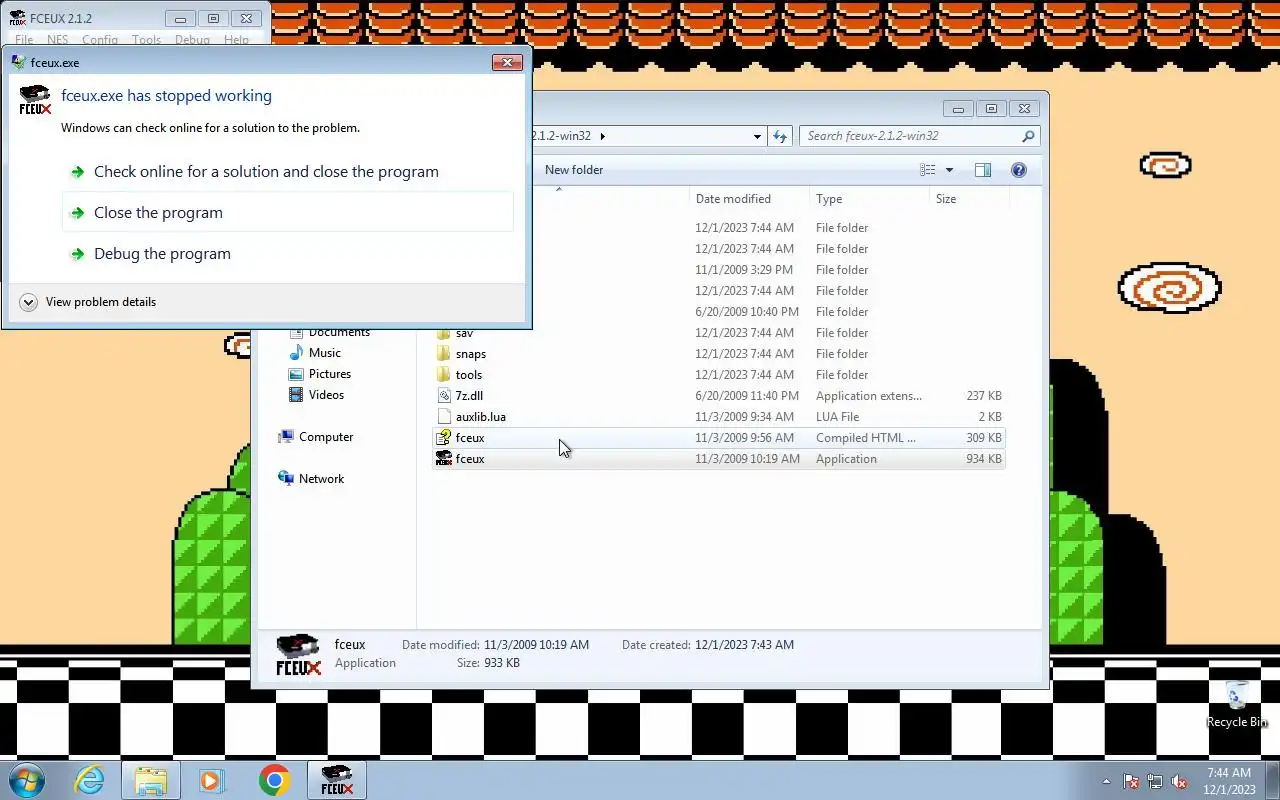
Task: Select the auxlib.lua file
Action: (x=718, y=417)
